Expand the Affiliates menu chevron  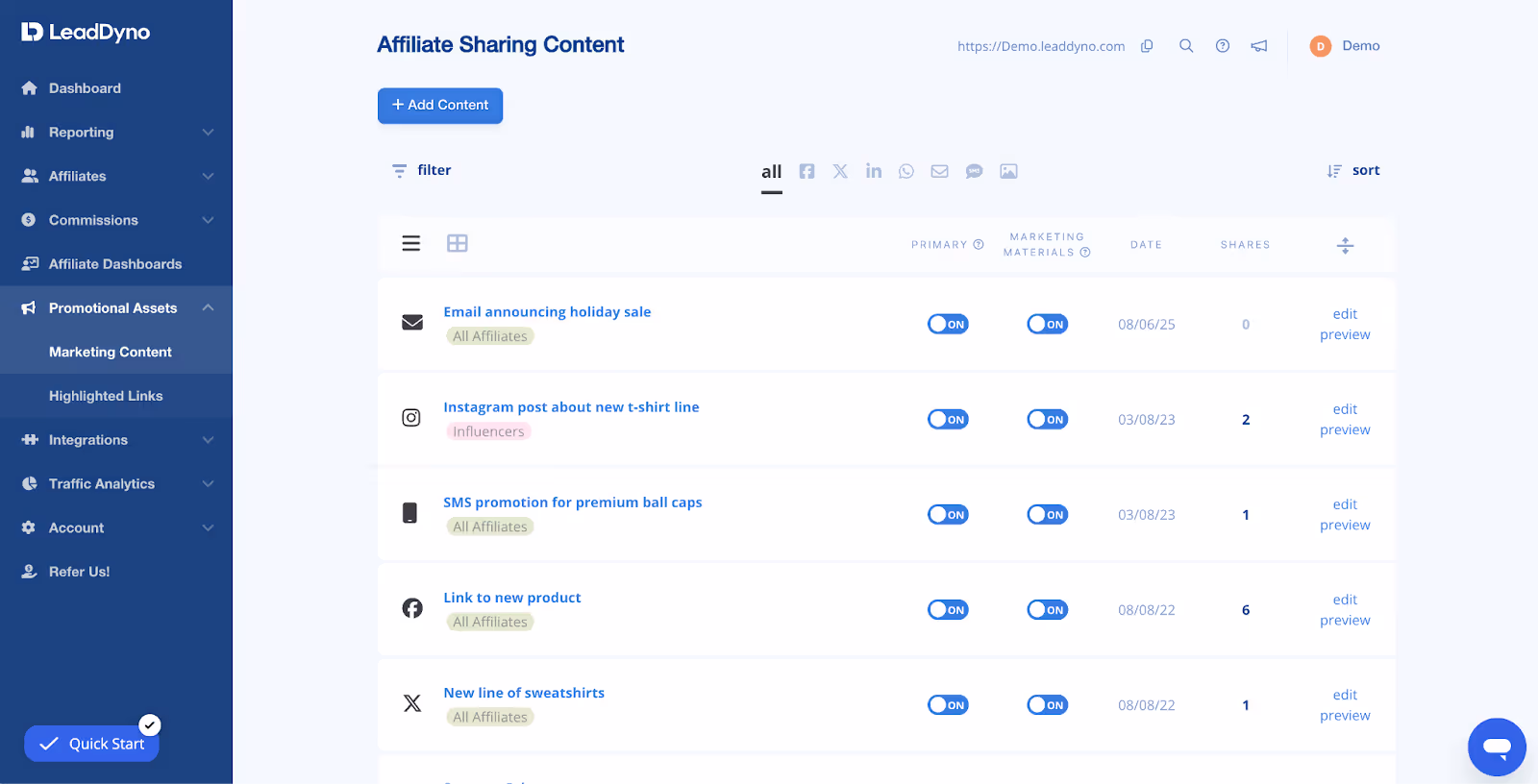click(x=208, y=177)
